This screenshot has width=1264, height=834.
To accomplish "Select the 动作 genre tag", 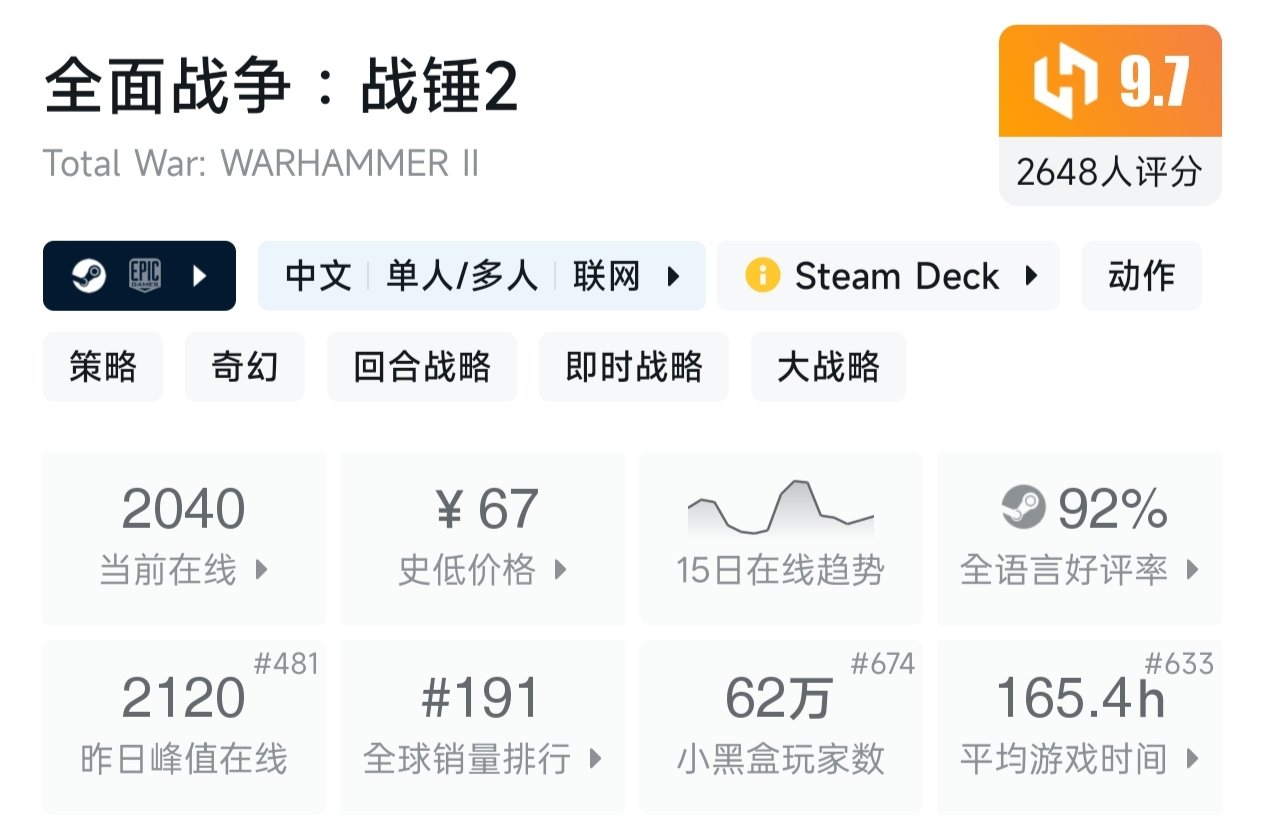I will 1141,276.
